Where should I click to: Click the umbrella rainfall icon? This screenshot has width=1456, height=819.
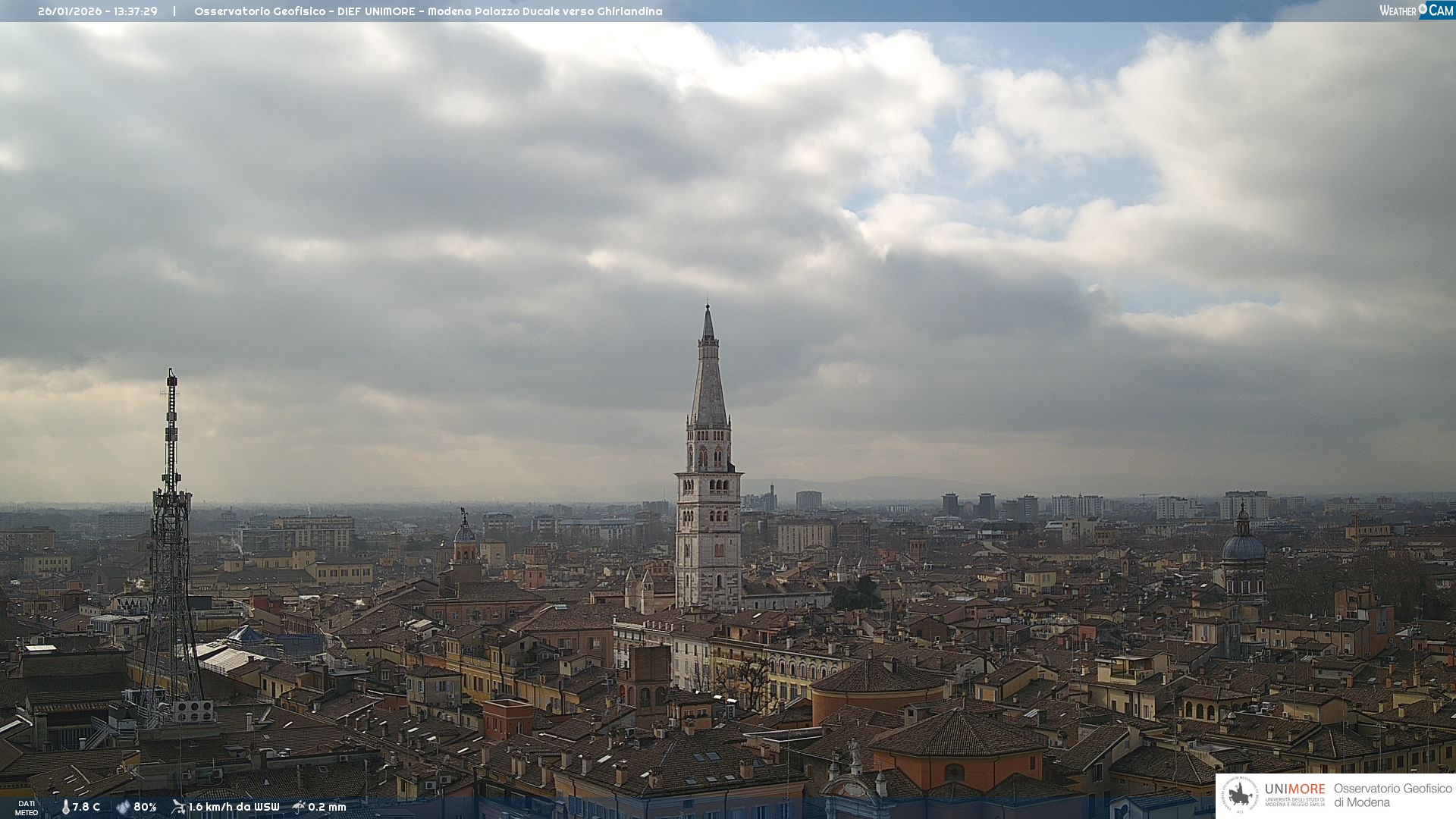[x=299, y=807]
